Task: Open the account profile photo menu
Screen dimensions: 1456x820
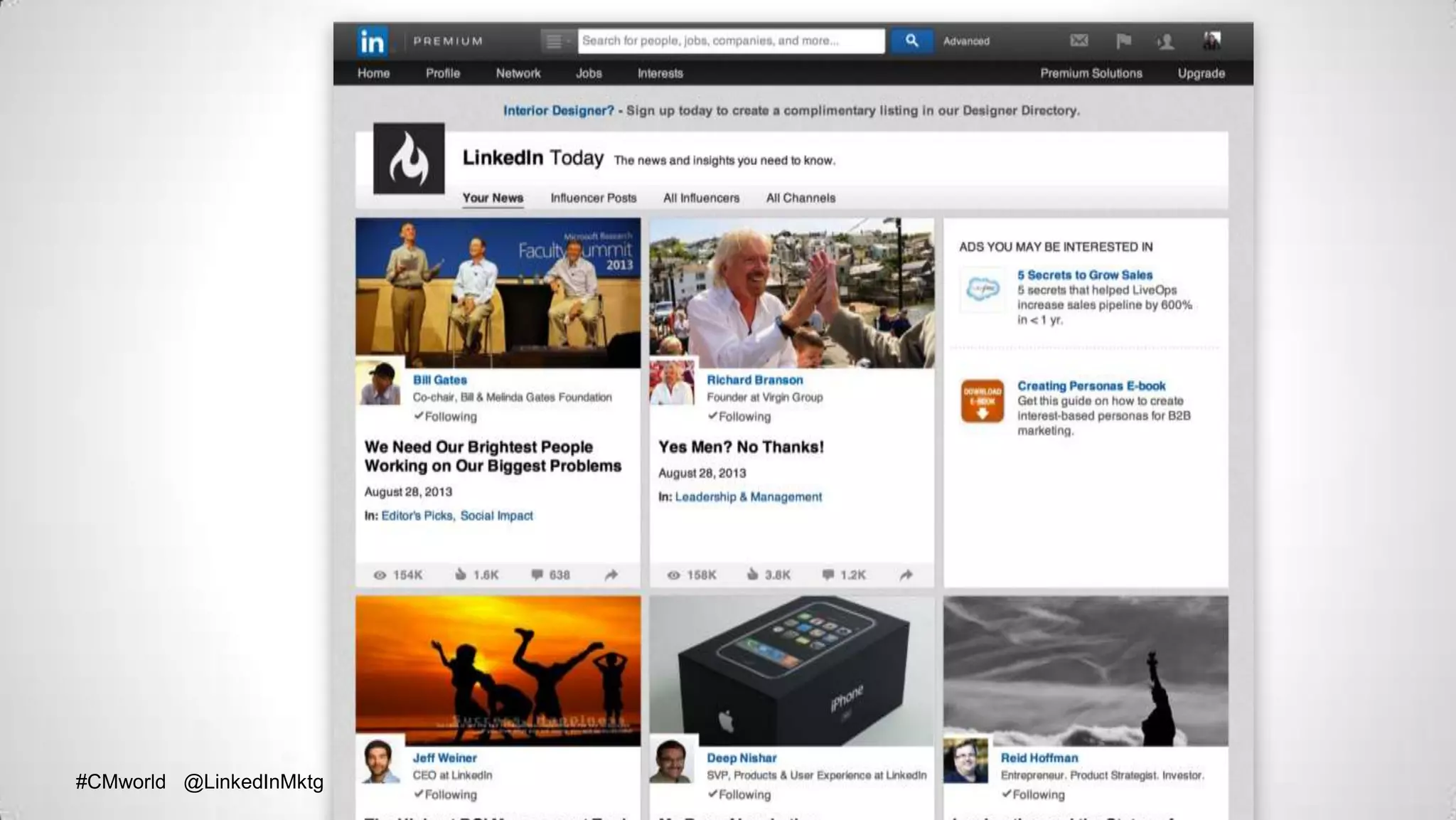Action: [1211, 41]
